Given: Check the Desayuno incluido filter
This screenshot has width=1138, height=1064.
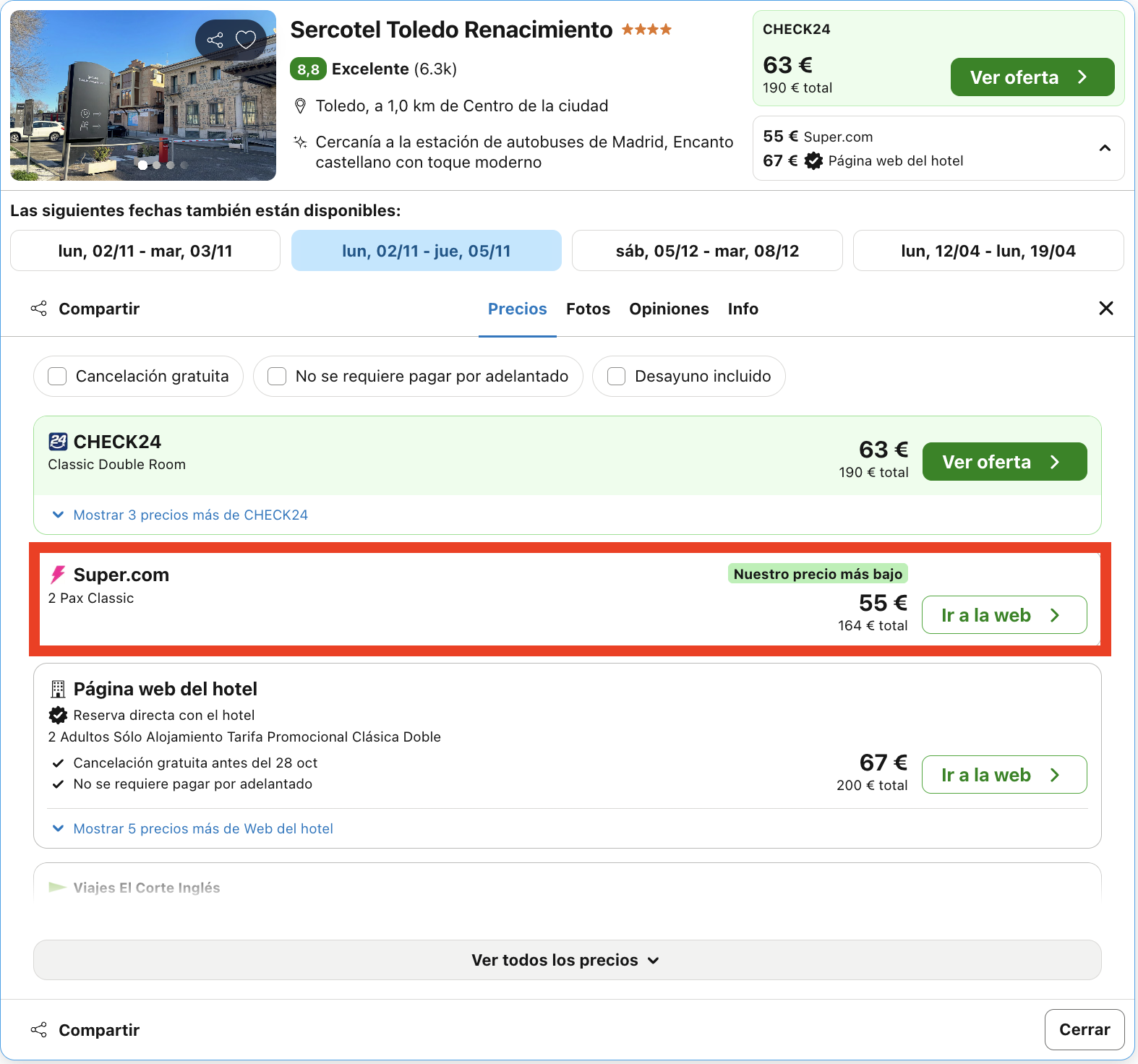Looking at the screenshot, I should click(x=616, y=377).
